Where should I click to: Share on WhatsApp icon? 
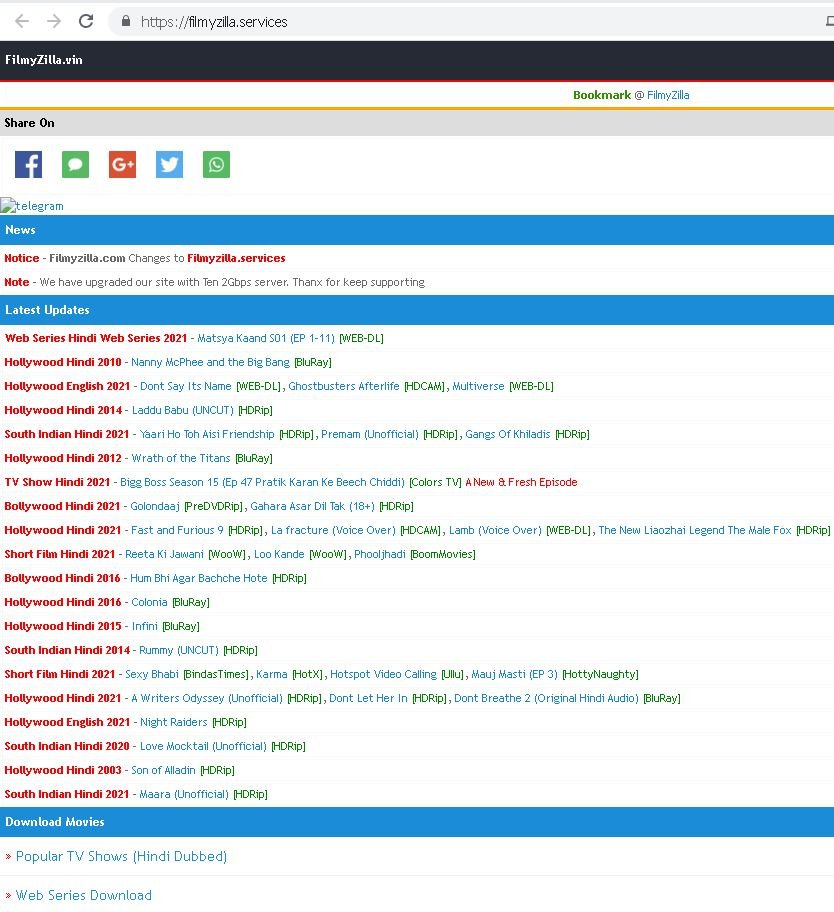pos(216,164)
